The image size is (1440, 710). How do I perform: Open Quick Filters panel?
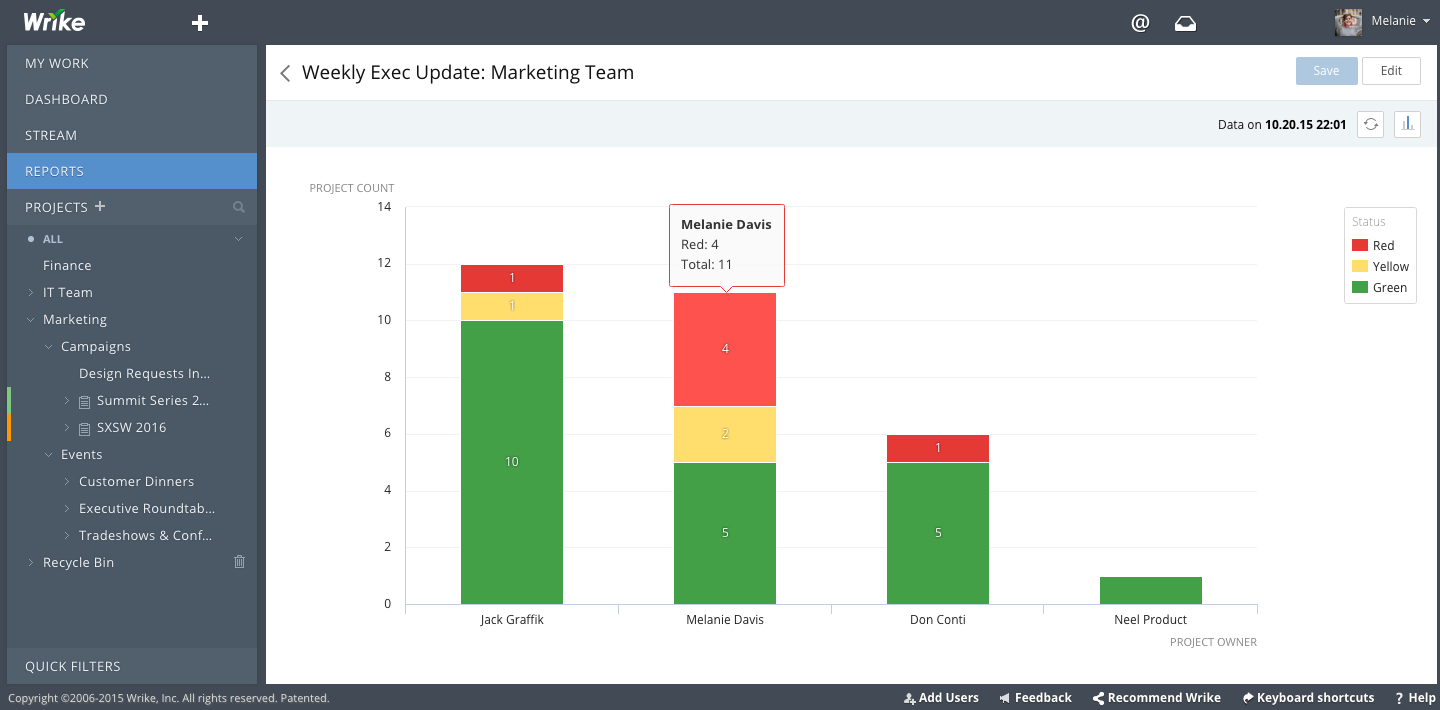132,666
